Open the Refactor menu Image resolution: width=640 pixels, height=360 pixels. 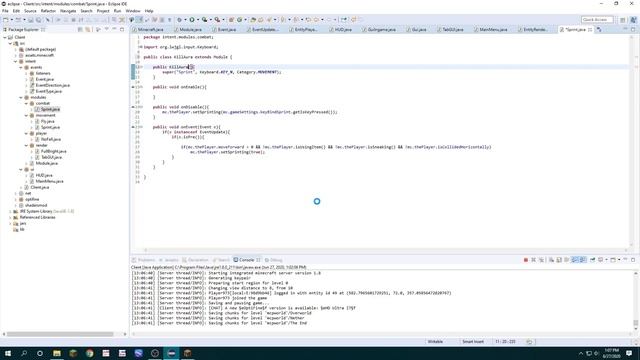pyautogui.click(x=48, y=11)
